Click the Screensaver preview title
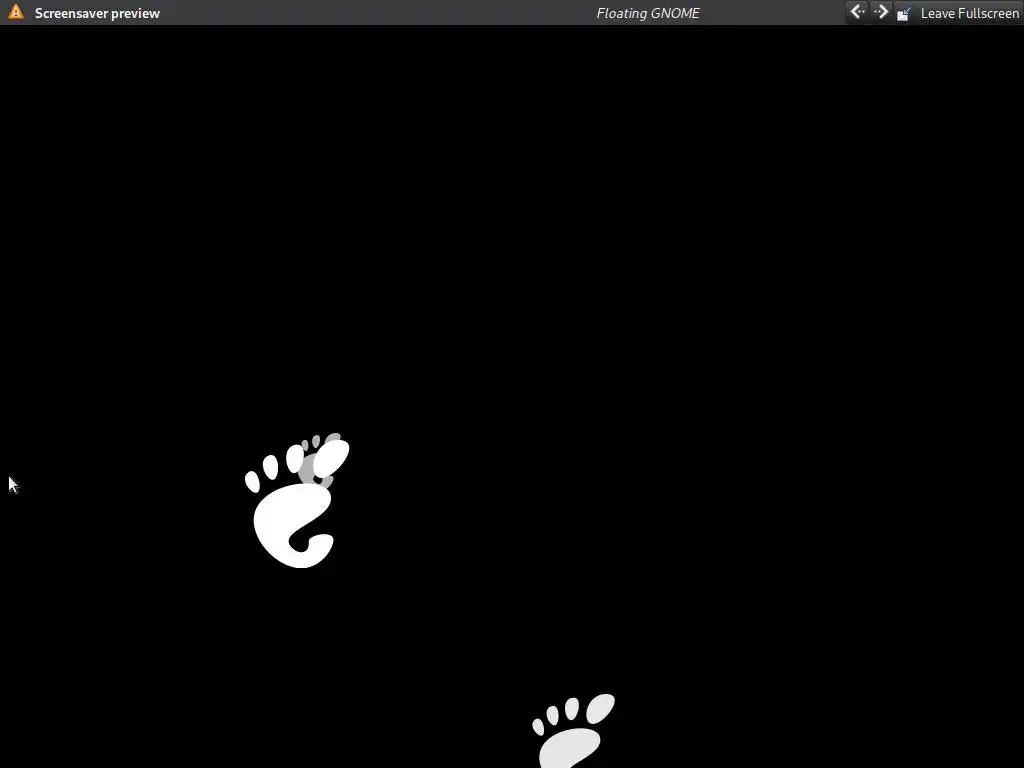 click(97, 13)
